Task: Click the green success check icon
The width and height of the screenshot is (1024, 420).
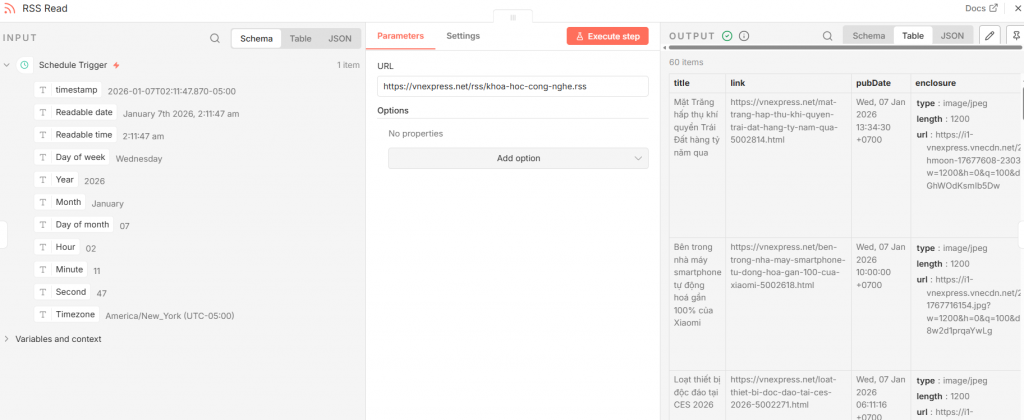Action: (x=727, y=36)
